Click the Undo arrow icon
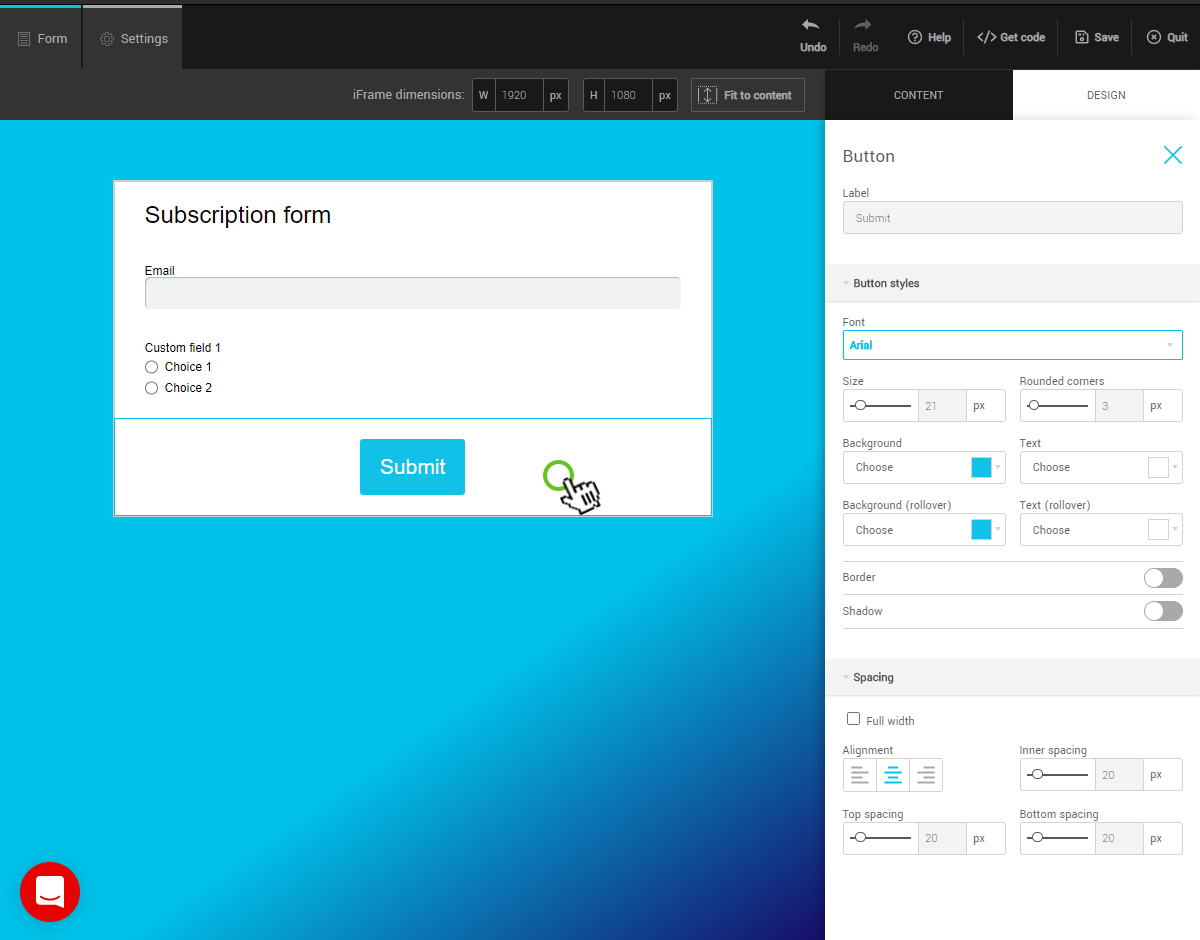This screenshot has width=1200, height=940. pos(811,26)
